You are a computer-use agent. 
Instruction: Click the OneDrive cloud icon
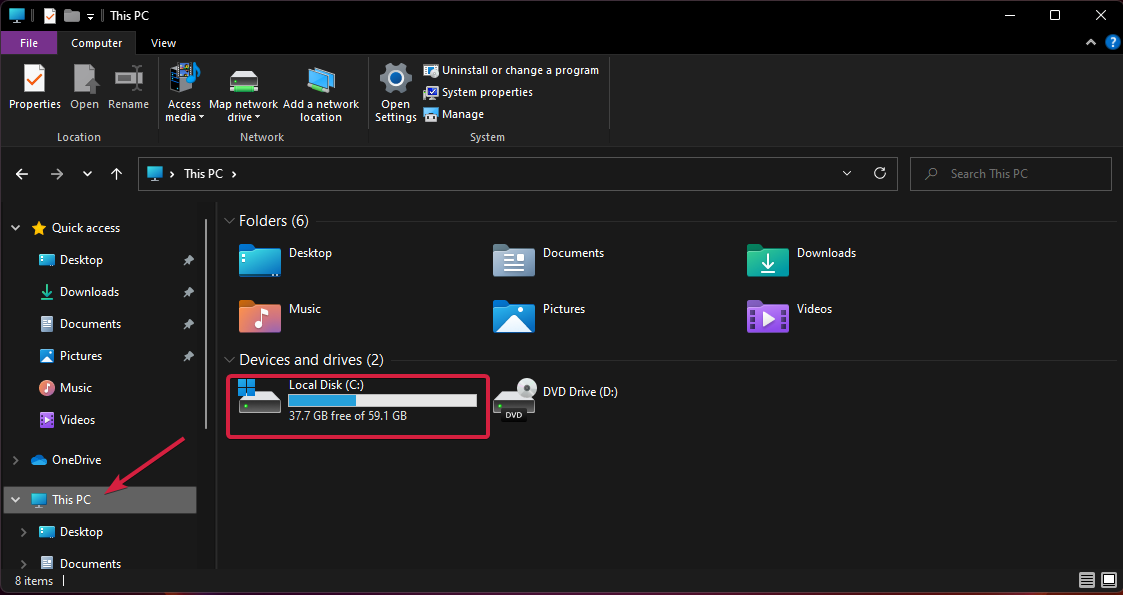coord(39,460)
